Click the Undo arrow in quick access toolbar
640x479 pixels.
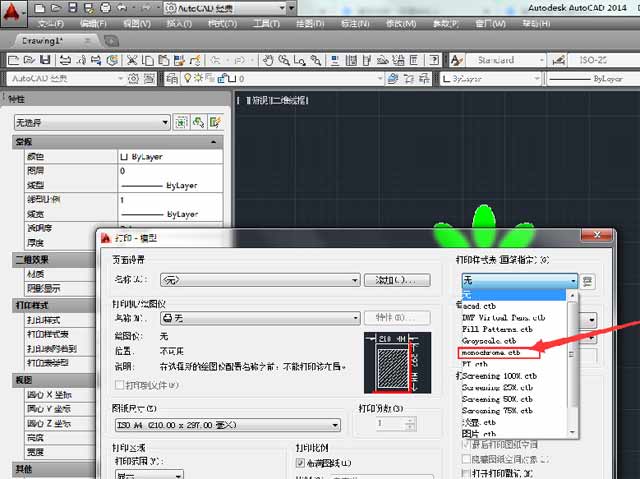[122, 8]
